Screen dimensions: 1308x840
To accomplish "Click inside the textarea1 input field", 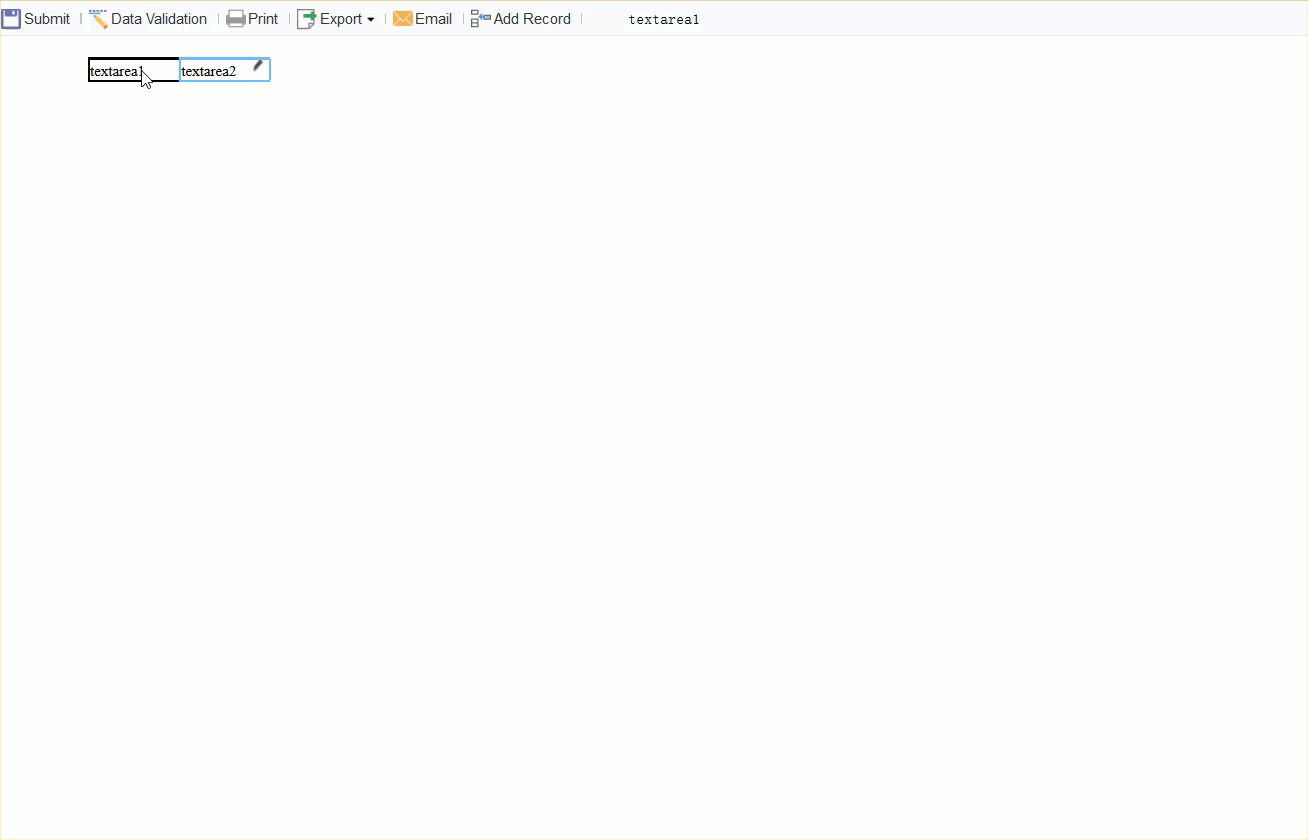I will tap(130, 70).
